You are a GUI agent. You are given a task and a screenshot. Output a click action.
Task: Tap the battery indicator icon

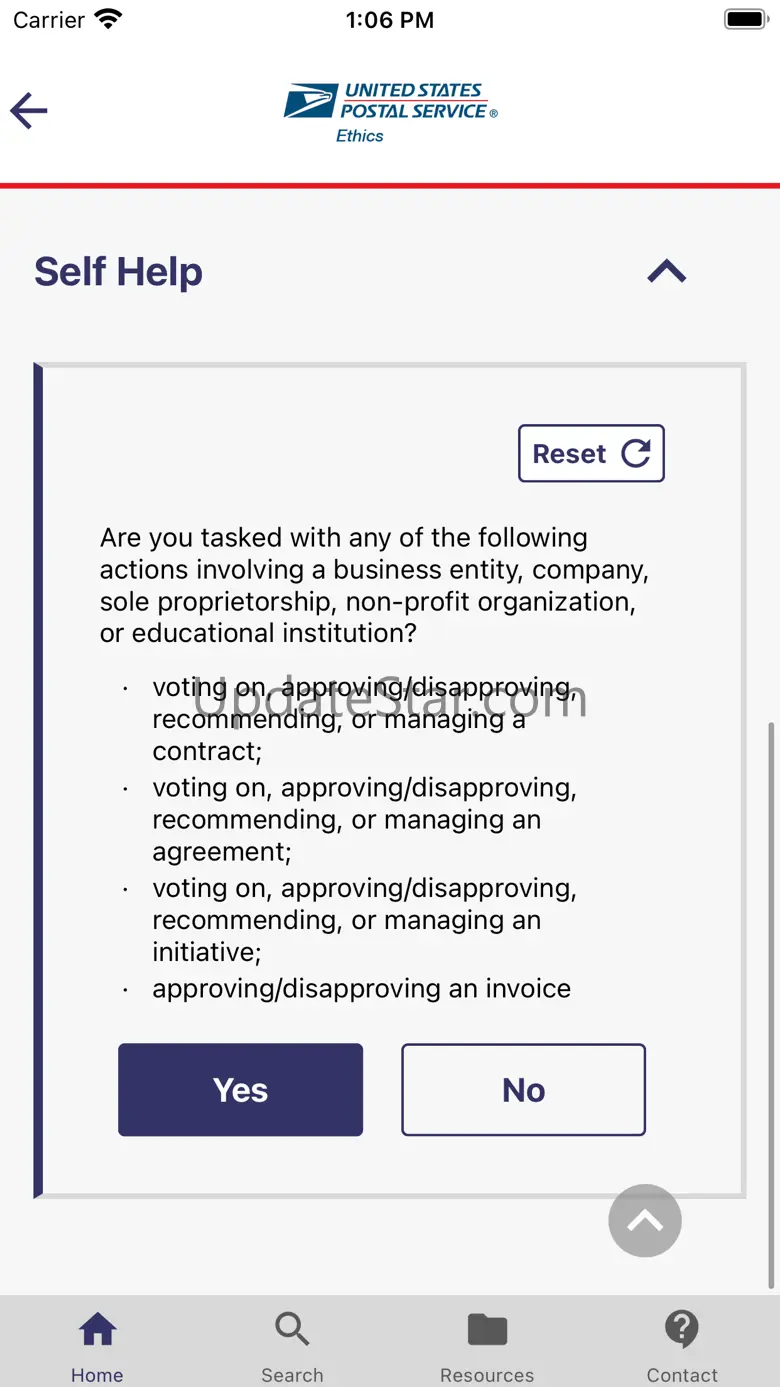[745, 19]
